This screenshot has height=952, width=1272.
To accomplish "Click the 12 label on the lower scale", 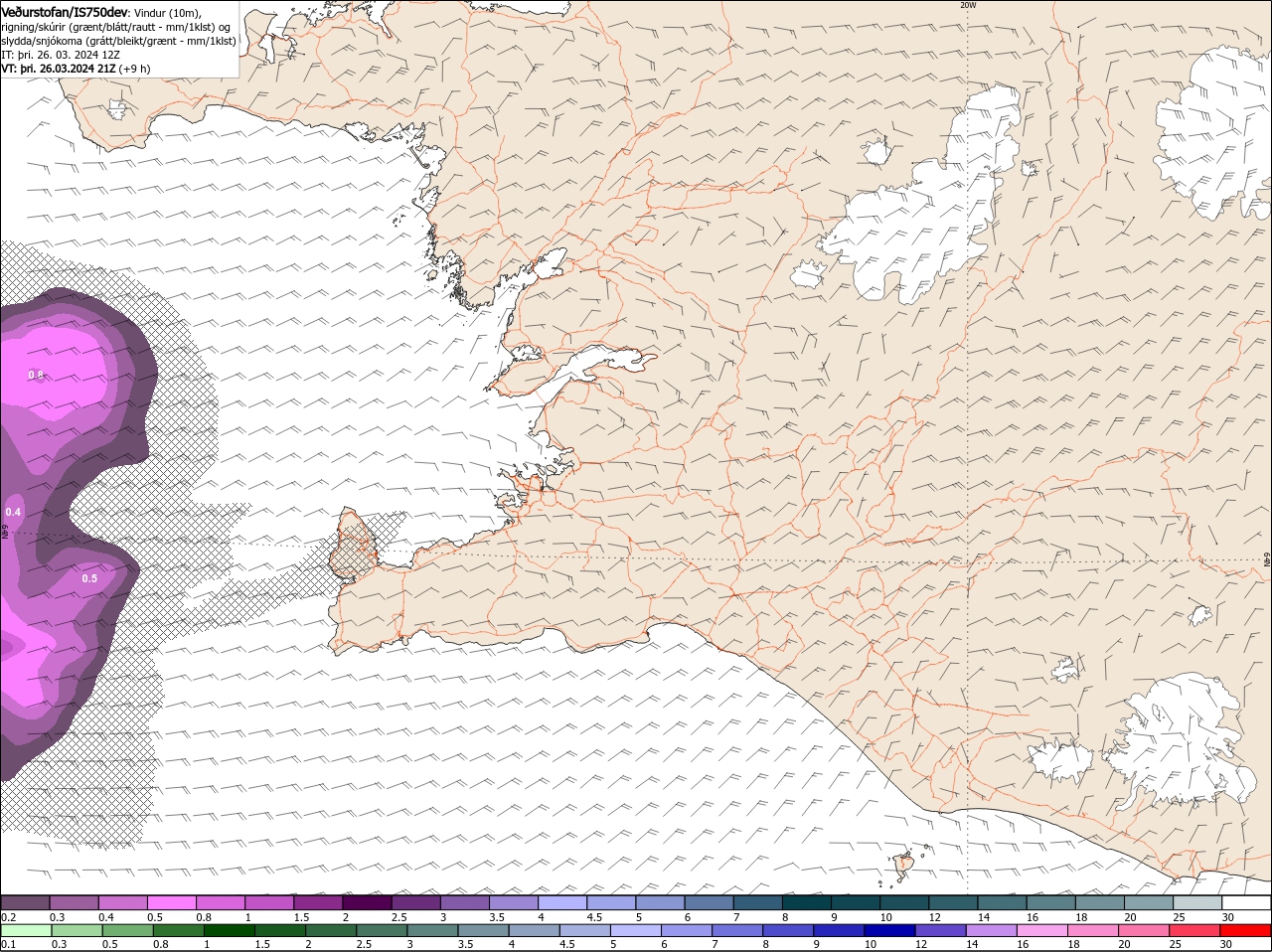I will point(921,944).
